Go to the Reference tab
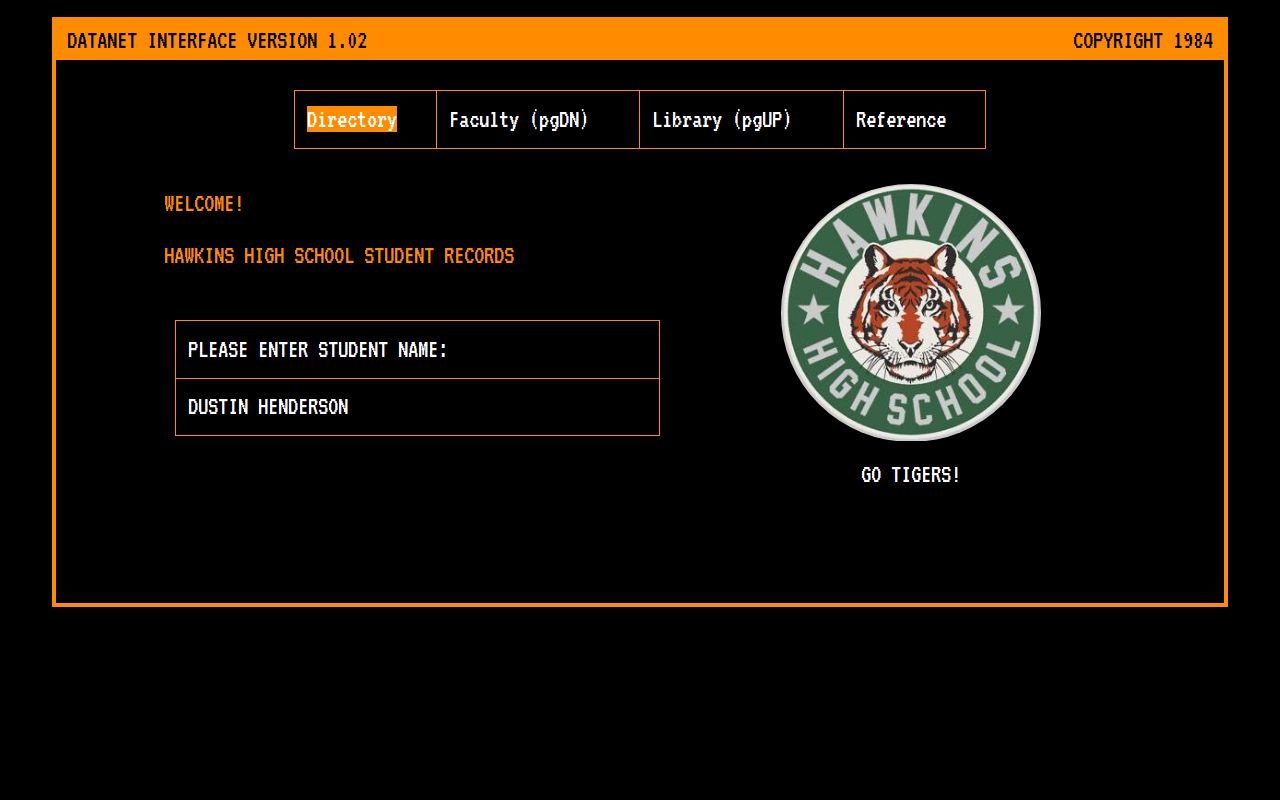This screenshot has height=800, width=1280. [x=900, y=120]
